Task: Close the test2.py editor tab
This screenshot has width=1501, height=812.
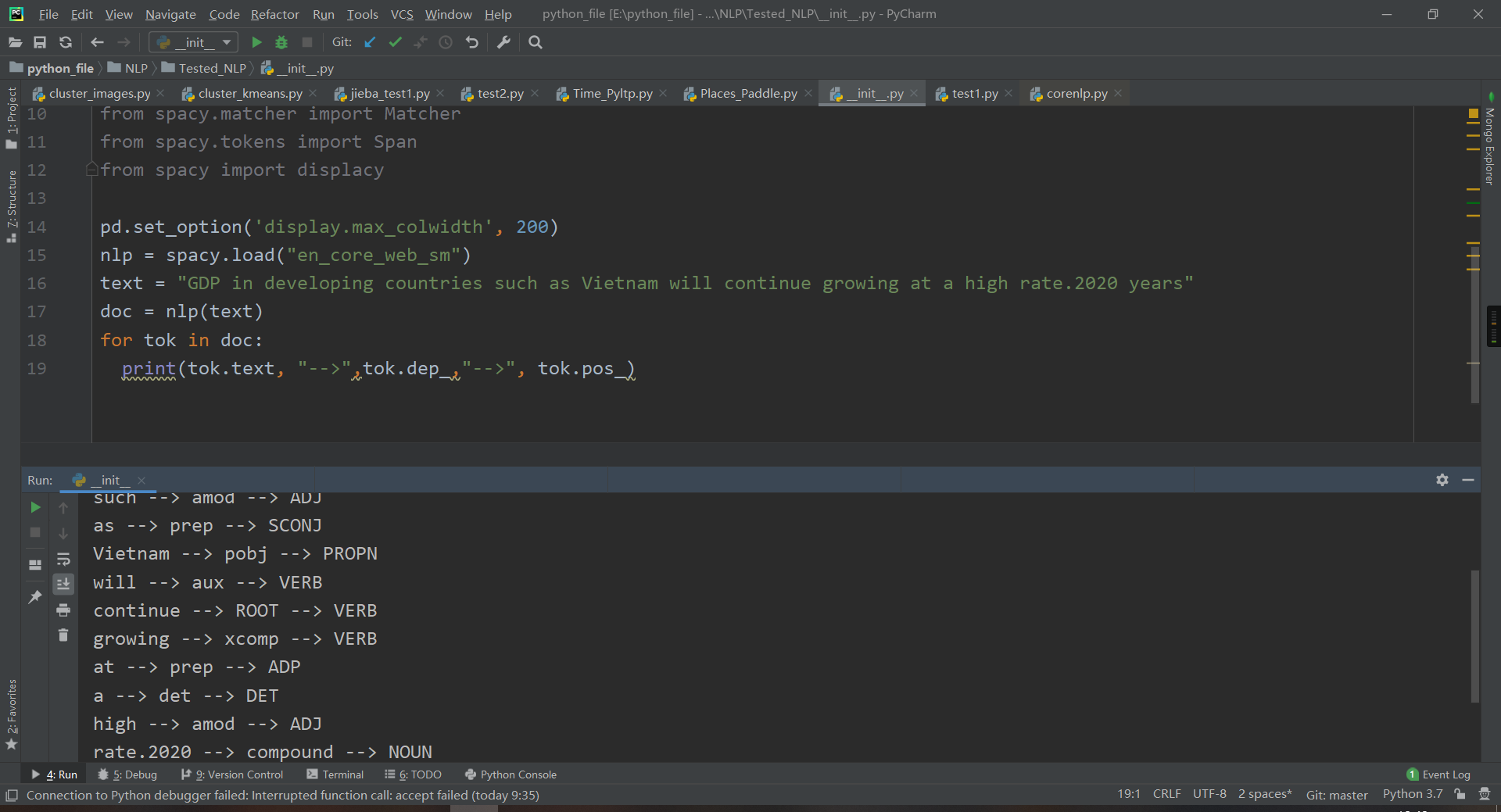Action: pos(535,93)
